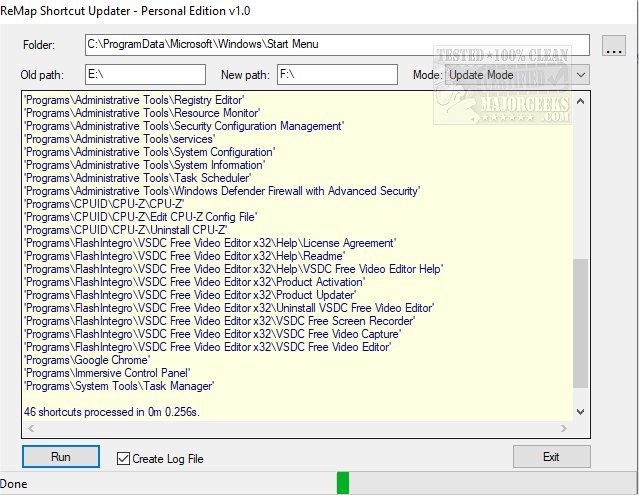
Task: Select the 'Help\Readme' log line
Action: click(185, 256)
